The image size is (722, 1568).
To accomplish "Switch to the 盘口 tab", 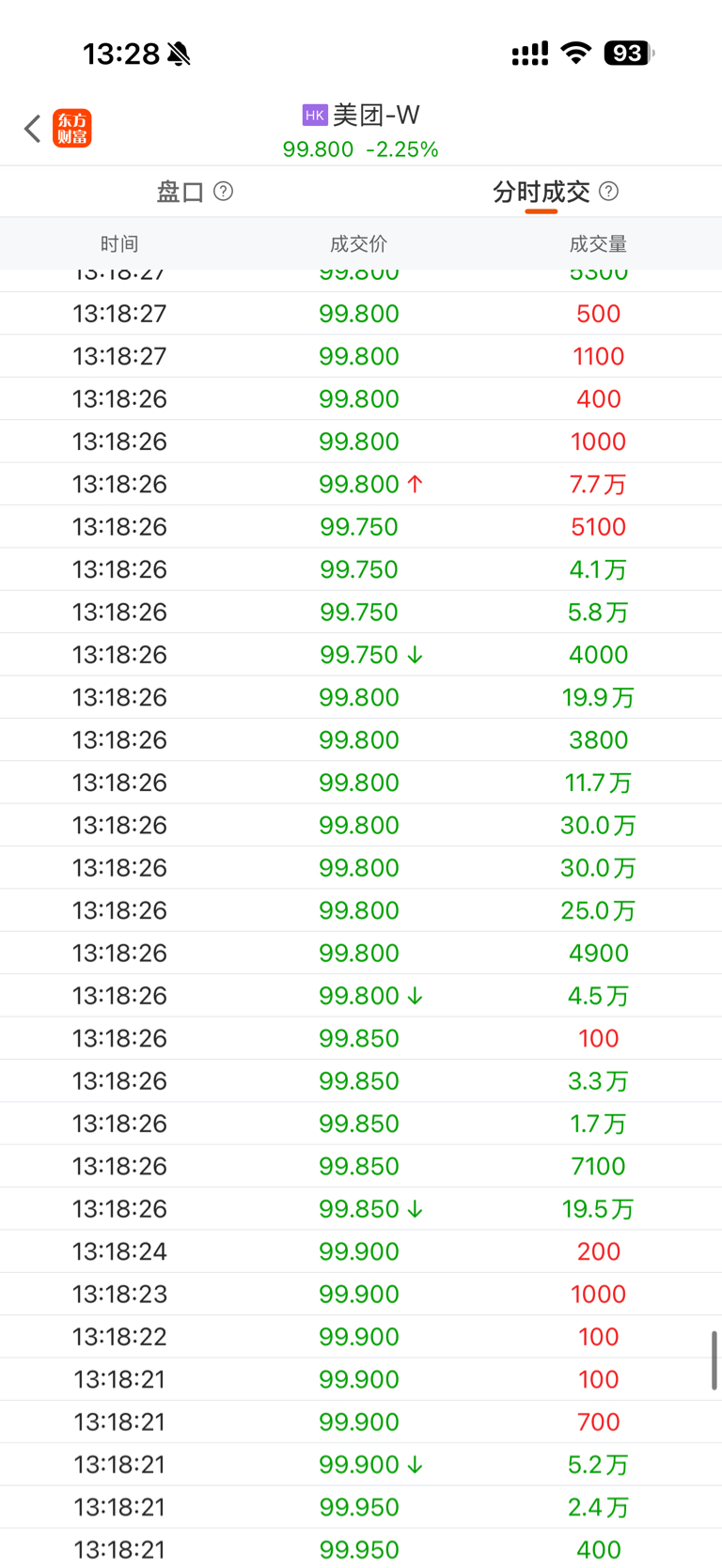I will click(180, 193).
